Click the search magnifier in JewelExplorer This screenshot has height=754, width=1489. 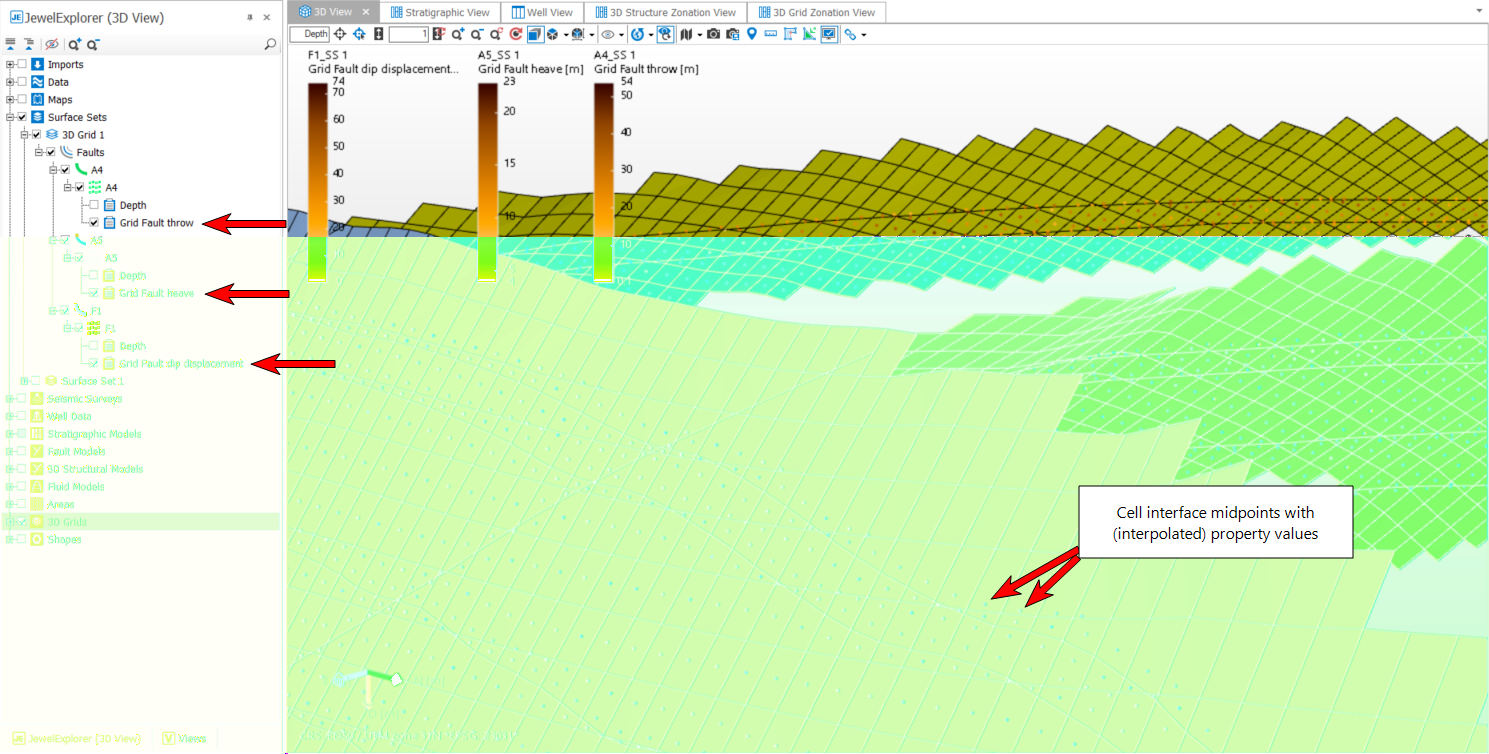click(270, 44)
